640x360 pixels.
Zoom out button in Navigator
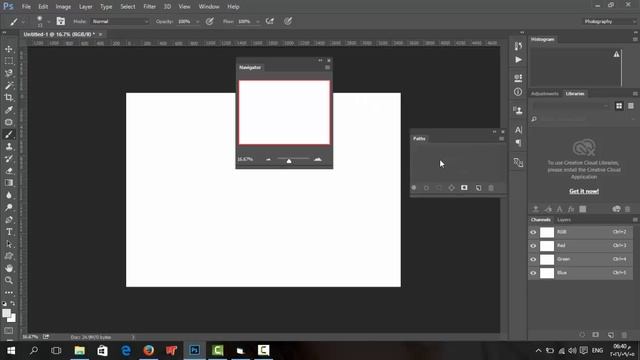(268, 160)
